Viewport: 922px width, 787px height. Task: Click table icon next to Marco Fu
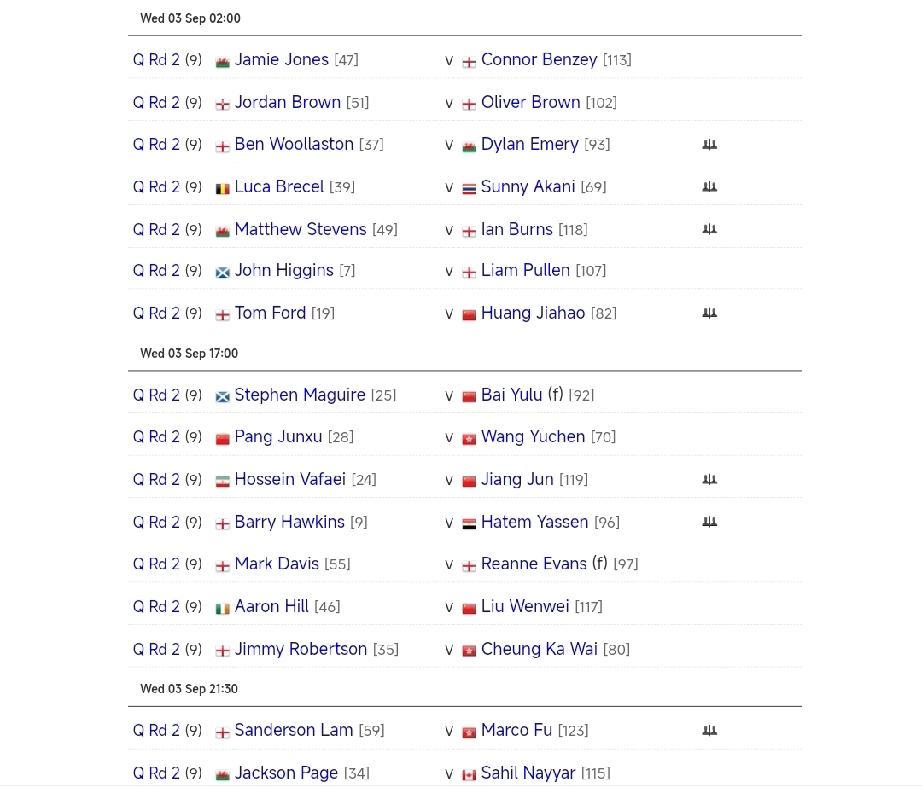[x=710, y=731]
